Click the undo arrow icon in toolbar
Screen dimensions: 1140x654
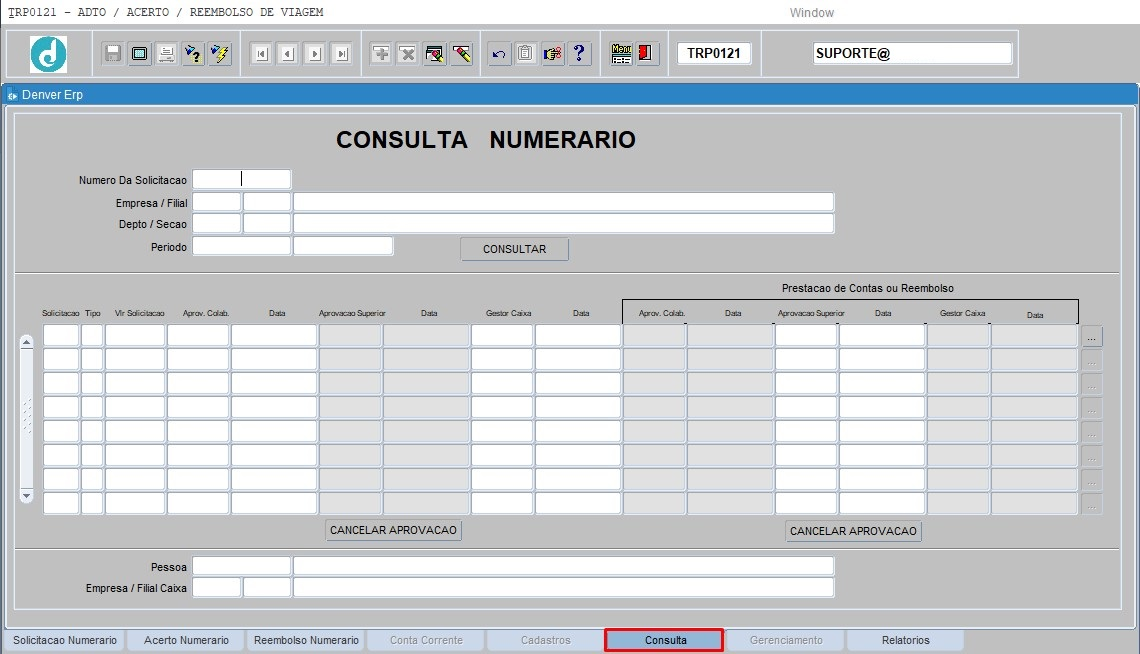(499, 54)
